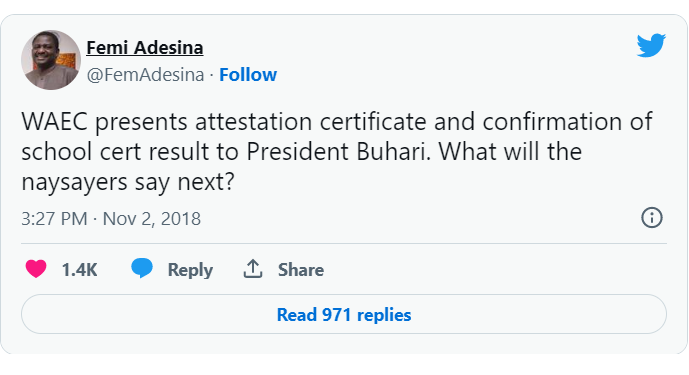Open the Twitter bird logo link
This screenshot has width=689, height=375.
click(651, 45)
